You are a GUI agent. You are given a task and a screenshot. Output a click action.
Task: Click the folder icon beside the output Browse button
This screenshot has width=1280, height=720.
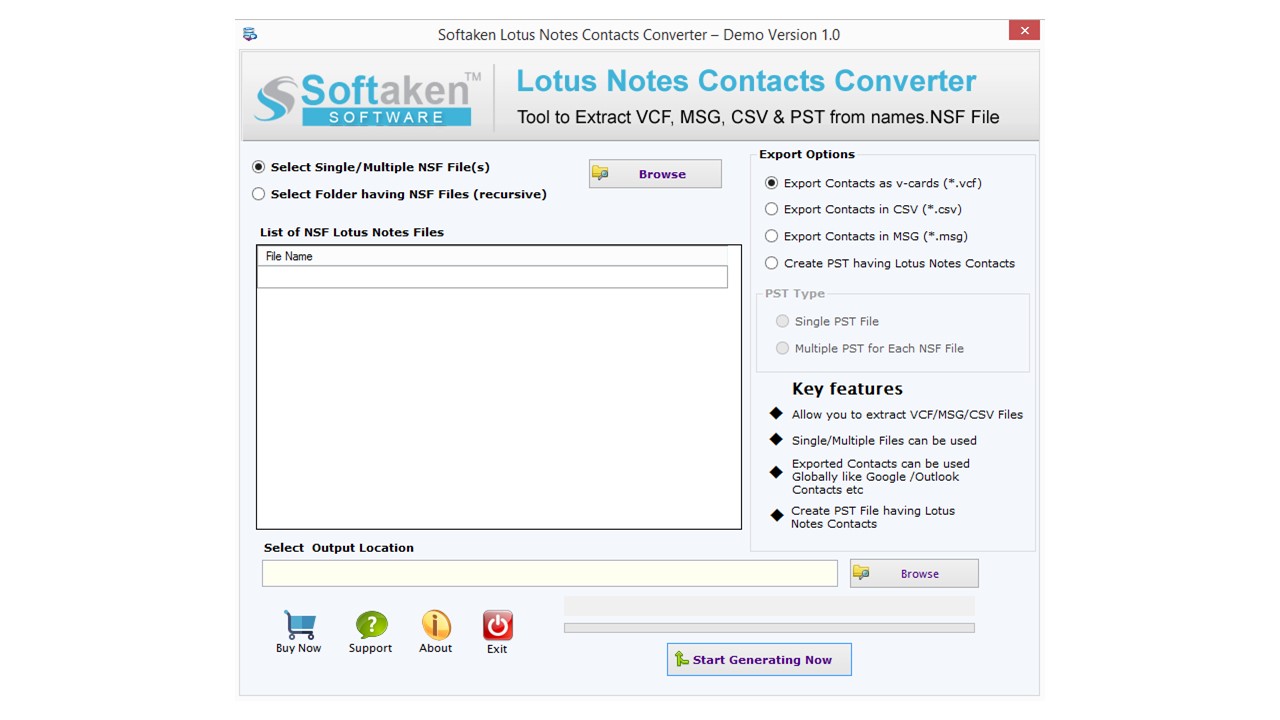pos(862,572)
